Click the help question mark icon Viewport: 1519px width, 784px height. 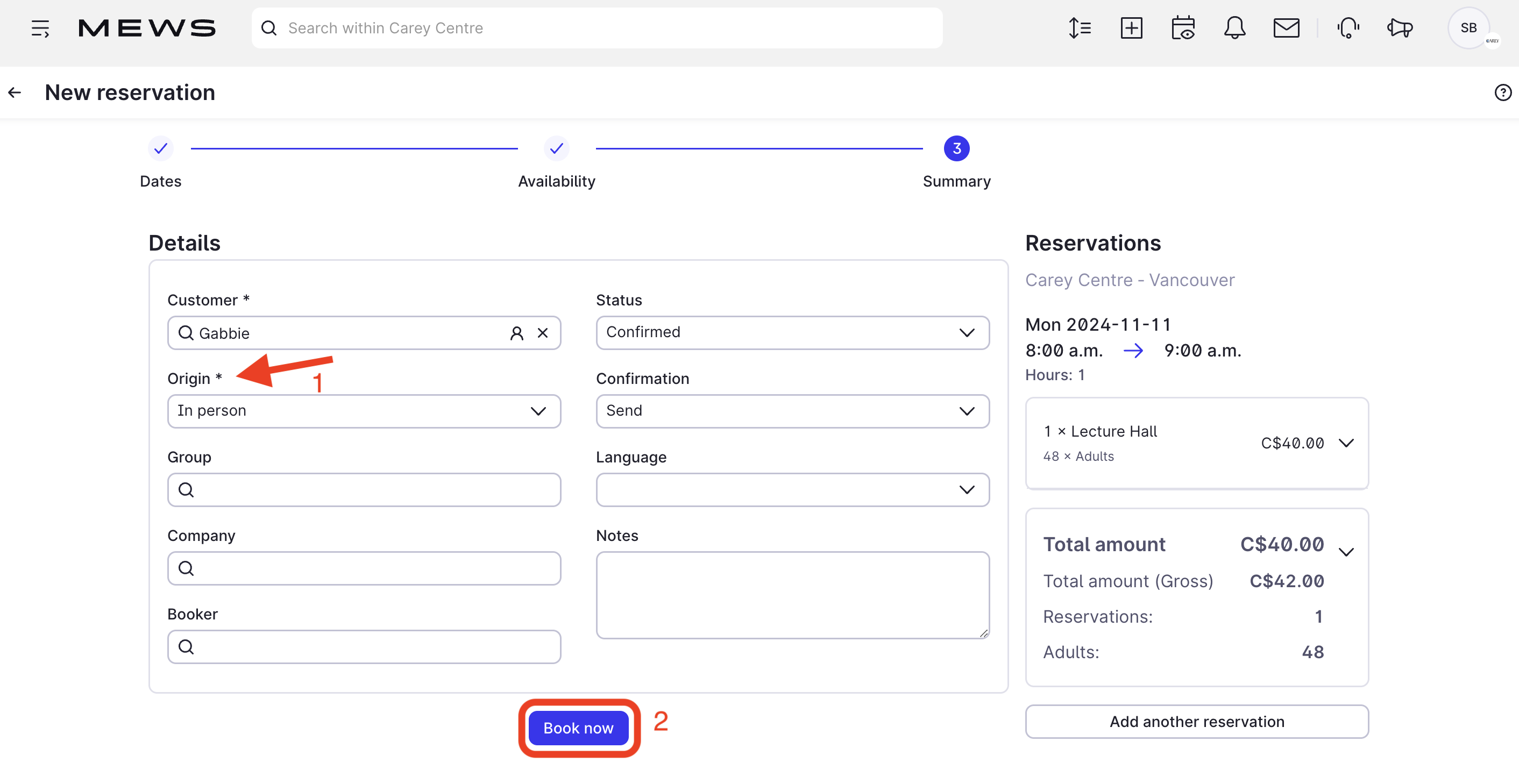(x=1502, y=92)
